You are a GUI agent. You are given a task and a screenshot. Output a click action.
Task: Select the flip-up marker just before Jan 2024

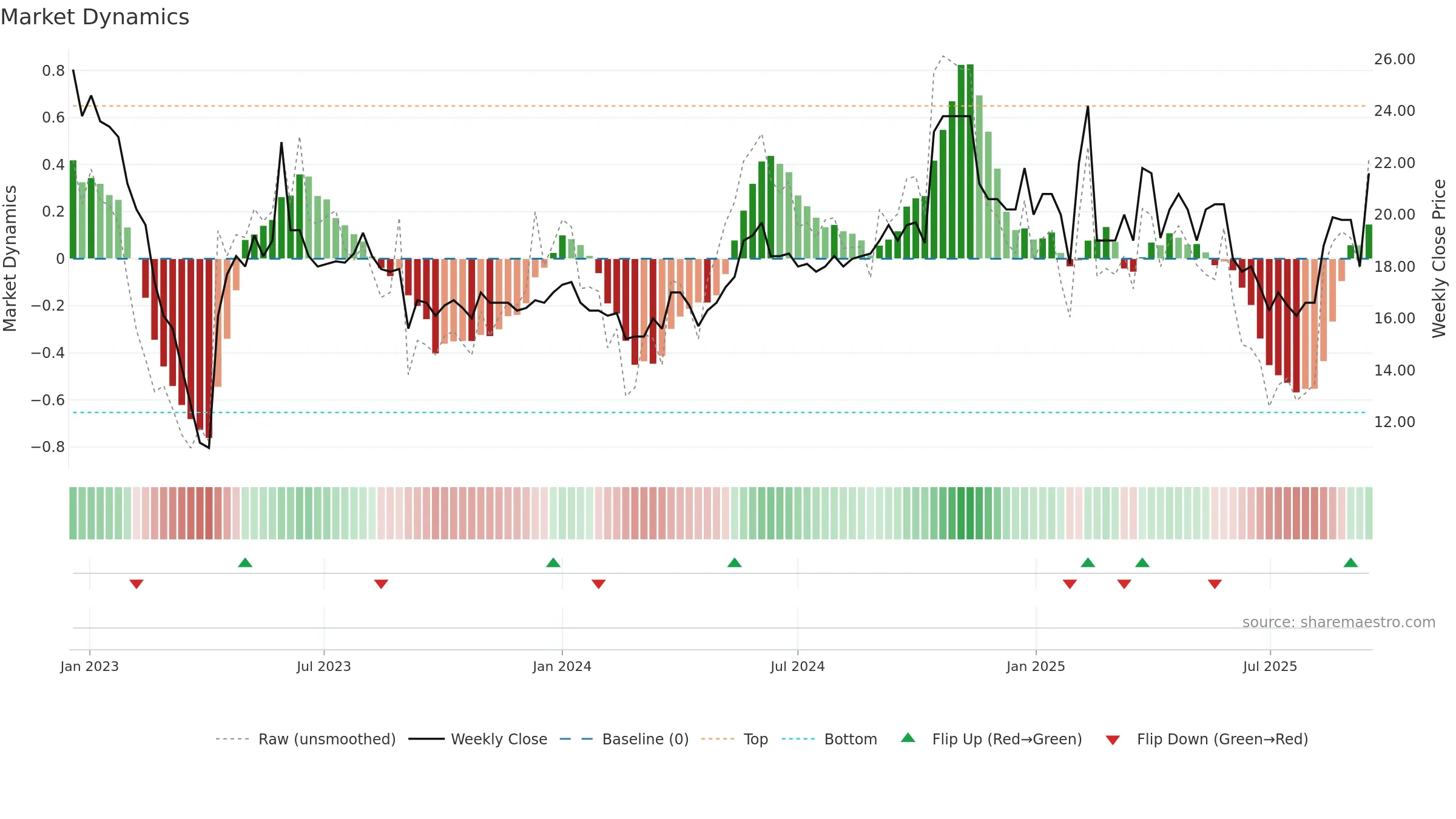pyautogui.click(x=553, y=562)
